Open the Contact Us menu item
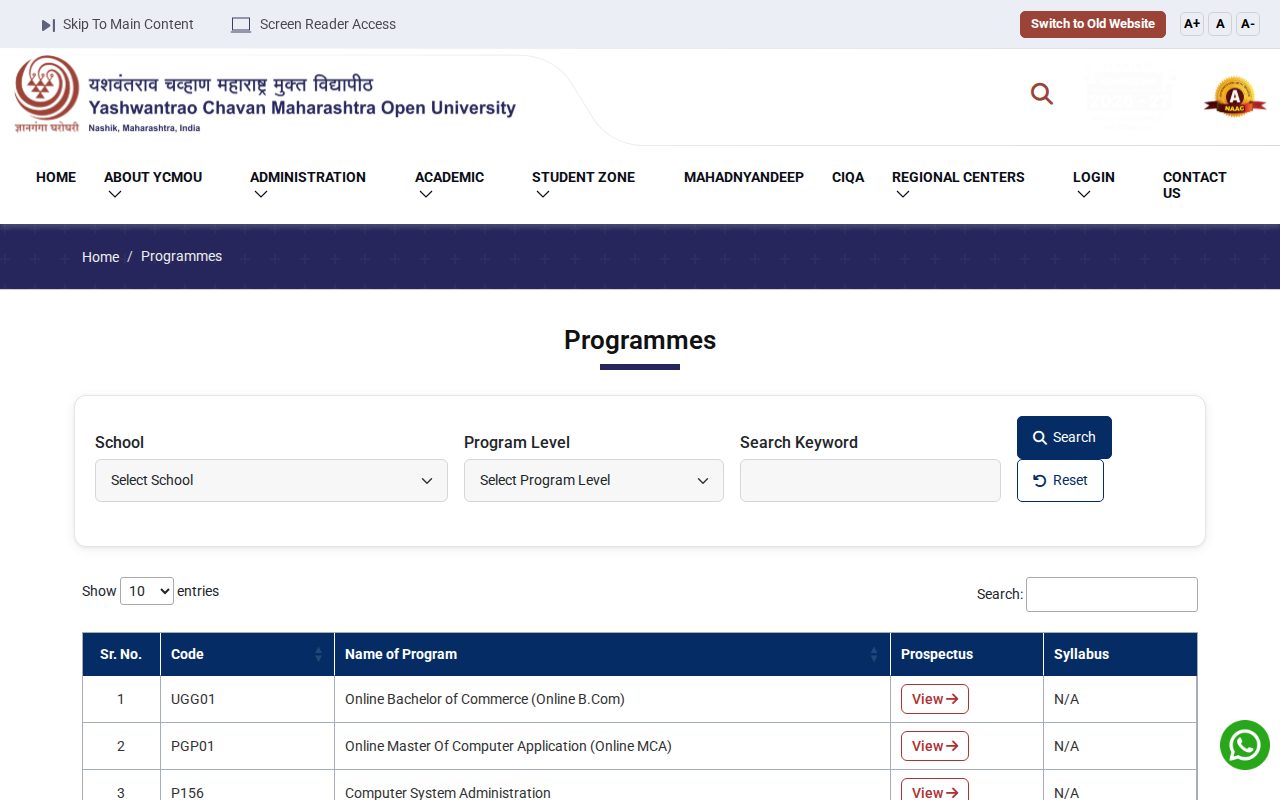Viewport: 1280px width, 800px height. click(1194, 185)
